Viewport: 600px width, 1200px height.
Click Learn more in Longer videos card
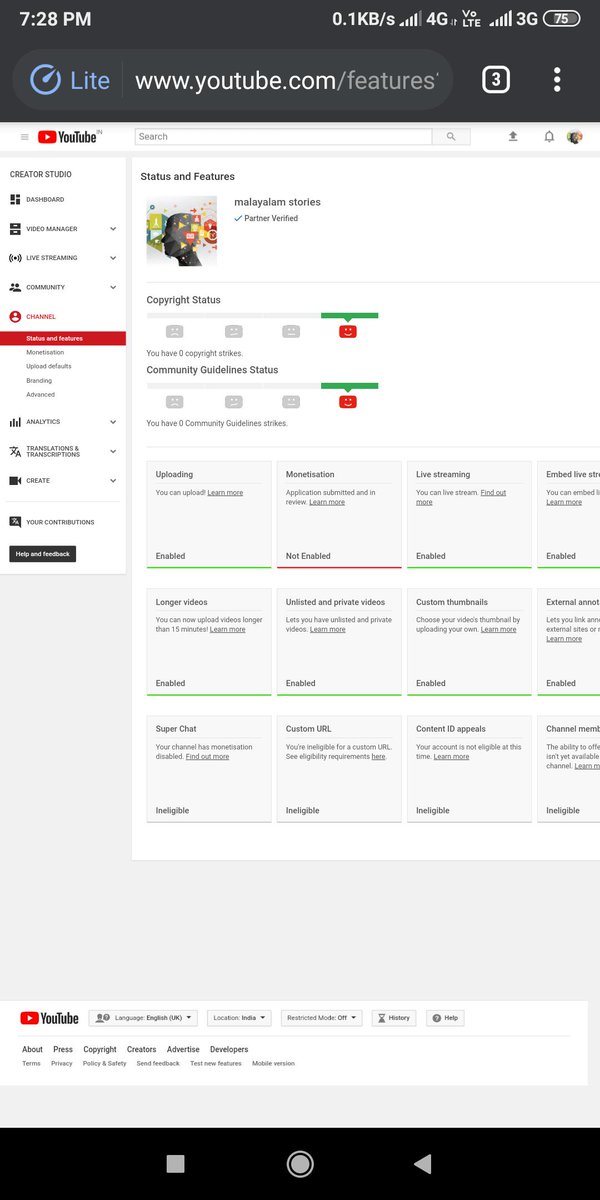pos(227,630)
